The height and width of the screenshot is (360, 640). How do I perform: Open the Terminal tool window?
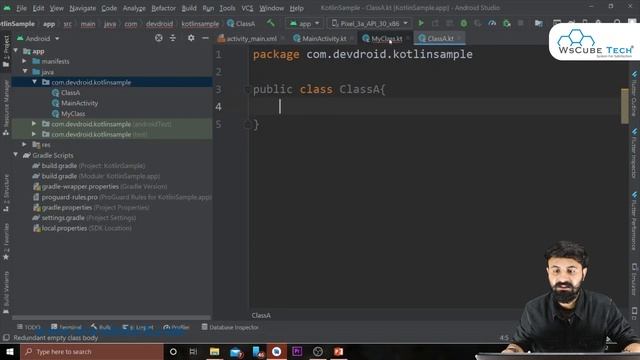point(66,327)
